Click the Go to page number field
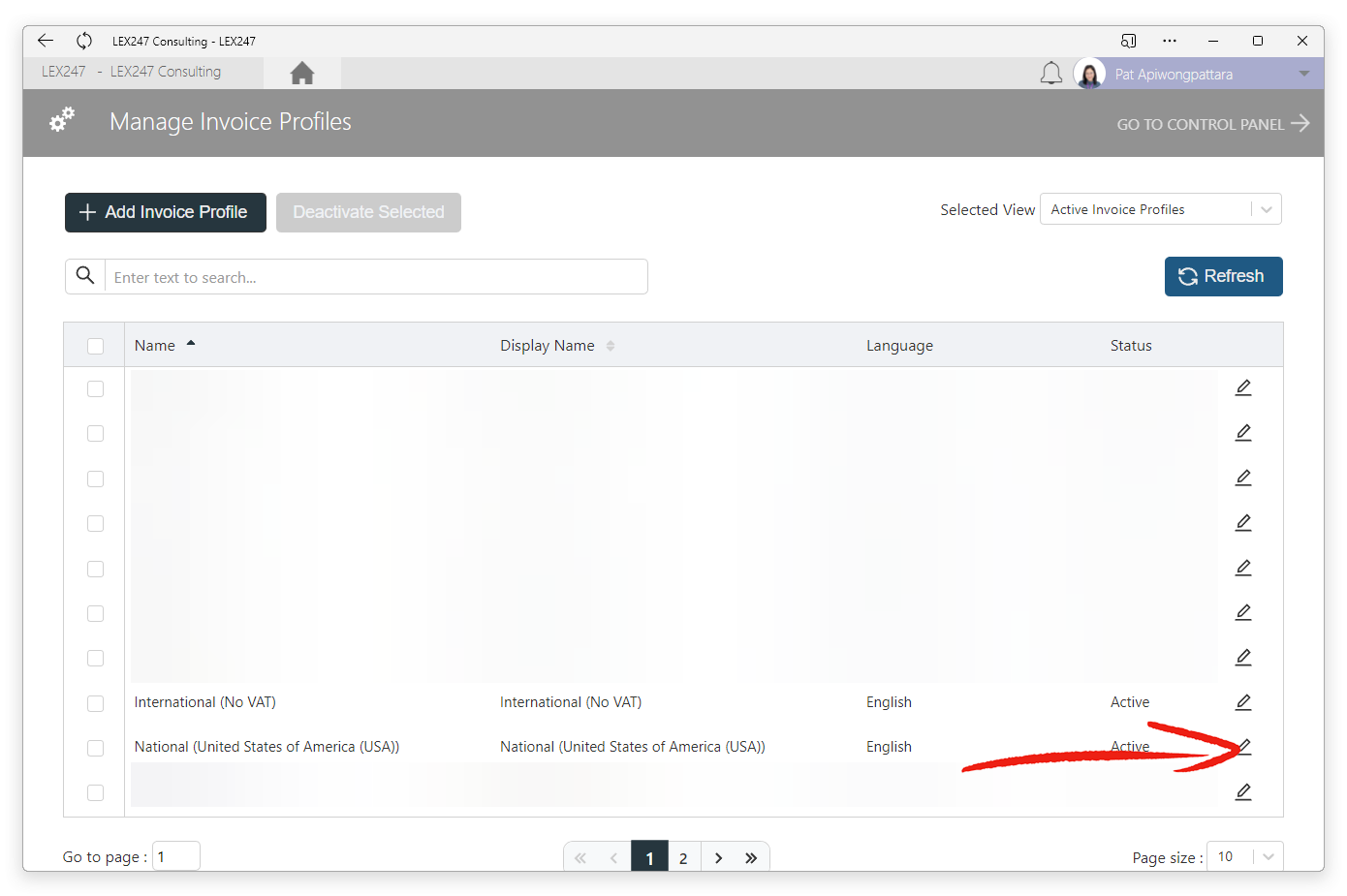1347x896 pixels. tap(176, 856)
